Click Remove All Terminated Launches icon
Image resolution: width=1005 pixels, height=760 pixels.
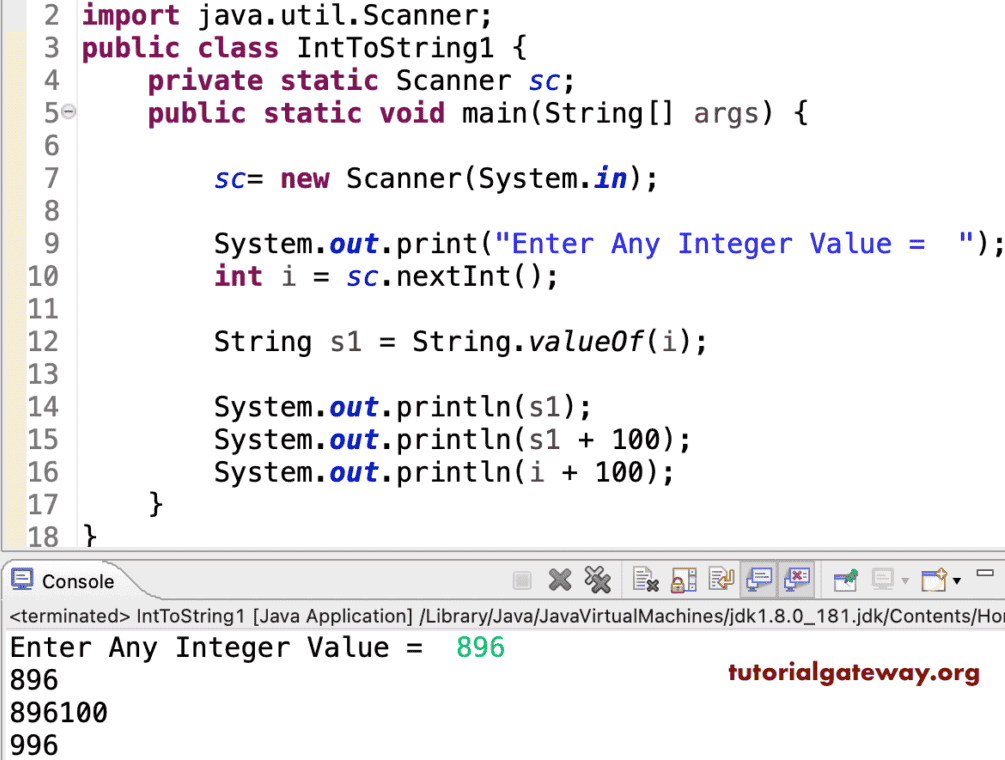[597, 578]
